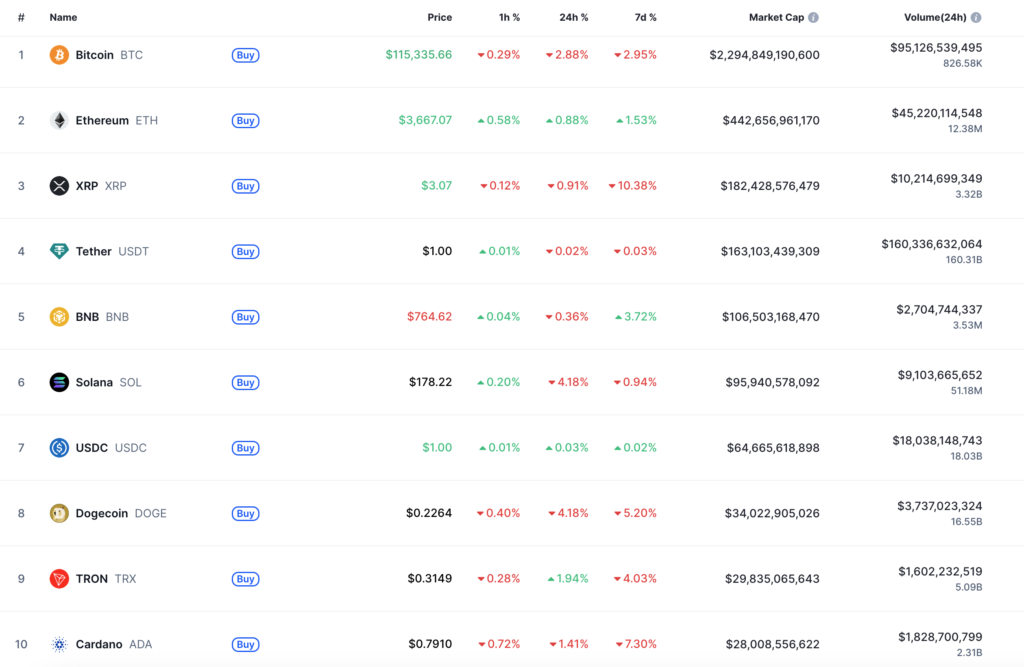
Task: Sort by the Name column header
Action: 63,18
